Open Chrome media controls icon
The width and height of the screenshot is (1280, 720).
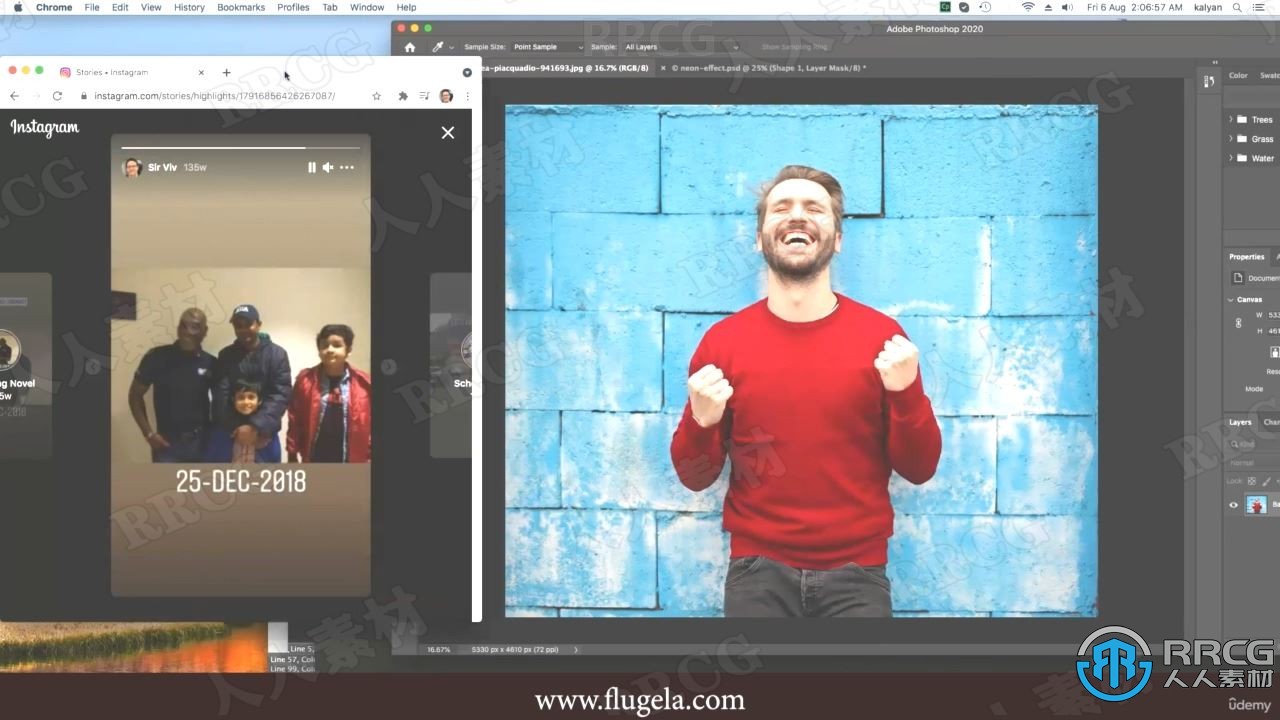coord(424,96)
